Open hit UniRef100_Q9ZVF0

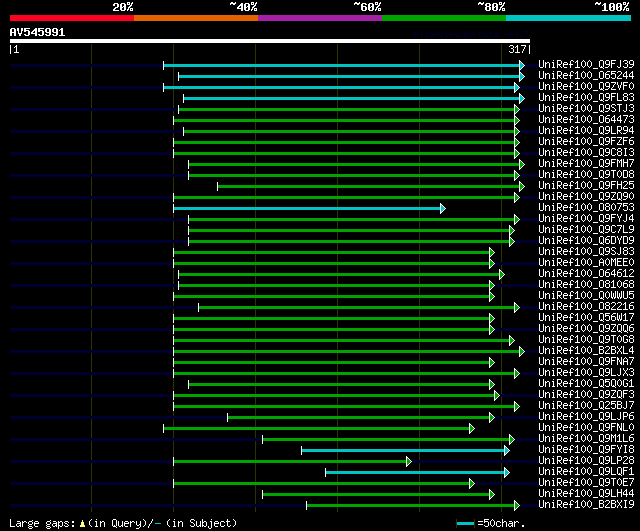586,86
